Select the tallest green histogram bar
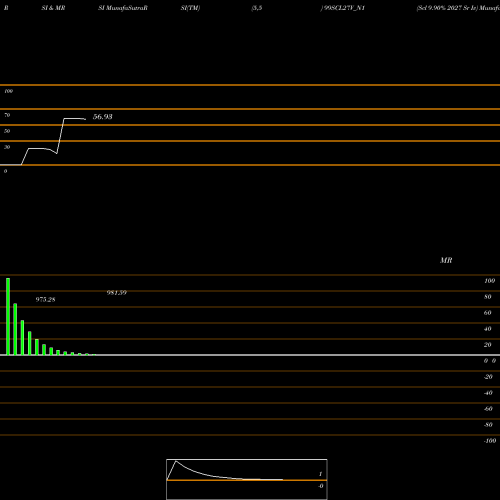The image size is (500, 500). click(8, 316)
